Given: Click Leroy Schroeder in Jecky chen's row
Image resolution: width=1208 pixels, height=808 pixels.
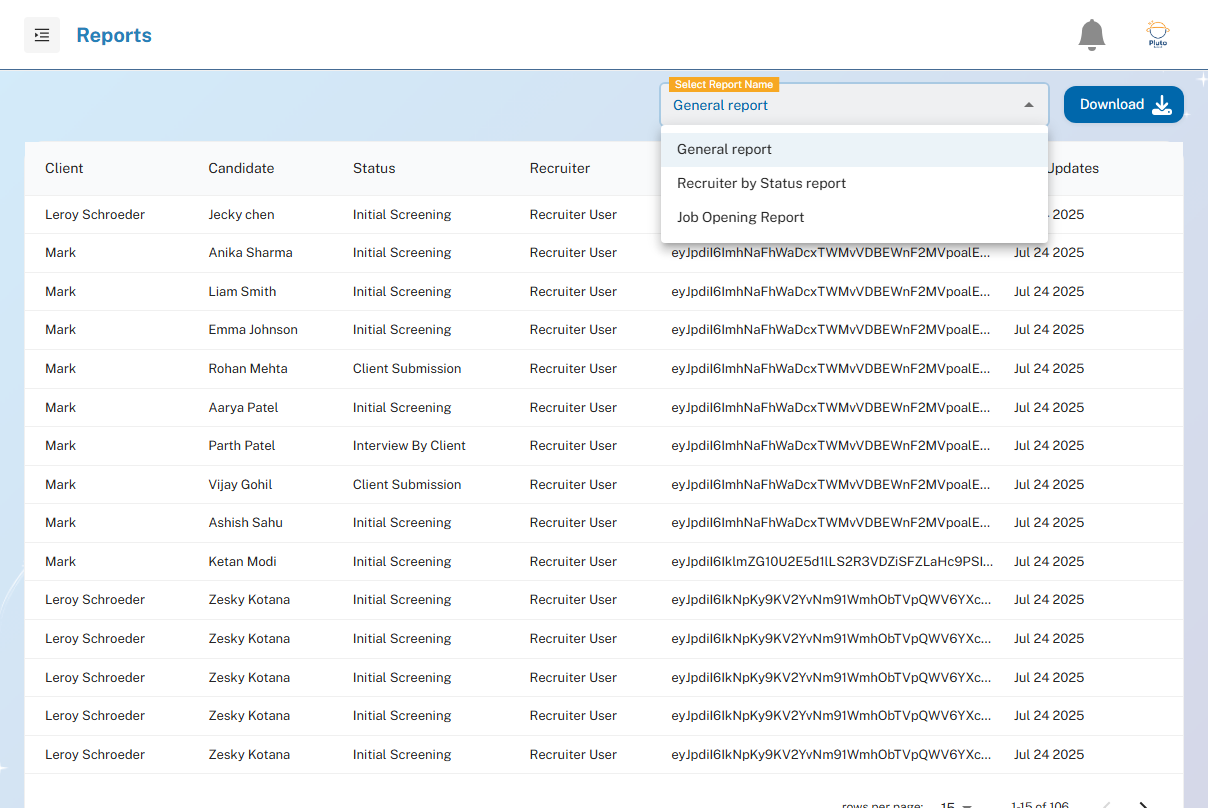Looking at the screenshot, I should pos(95,214).
